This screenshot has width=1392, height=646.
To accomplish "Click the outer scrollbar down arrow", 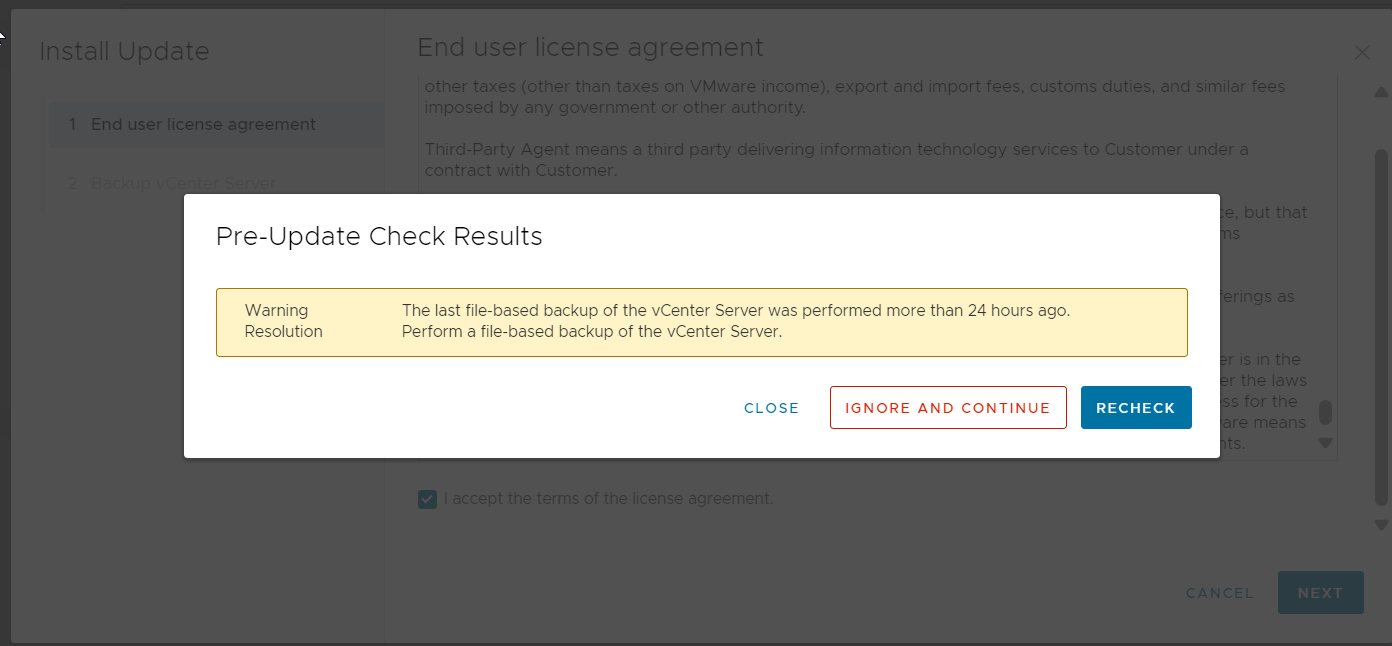I will (x=1381, y=524).
